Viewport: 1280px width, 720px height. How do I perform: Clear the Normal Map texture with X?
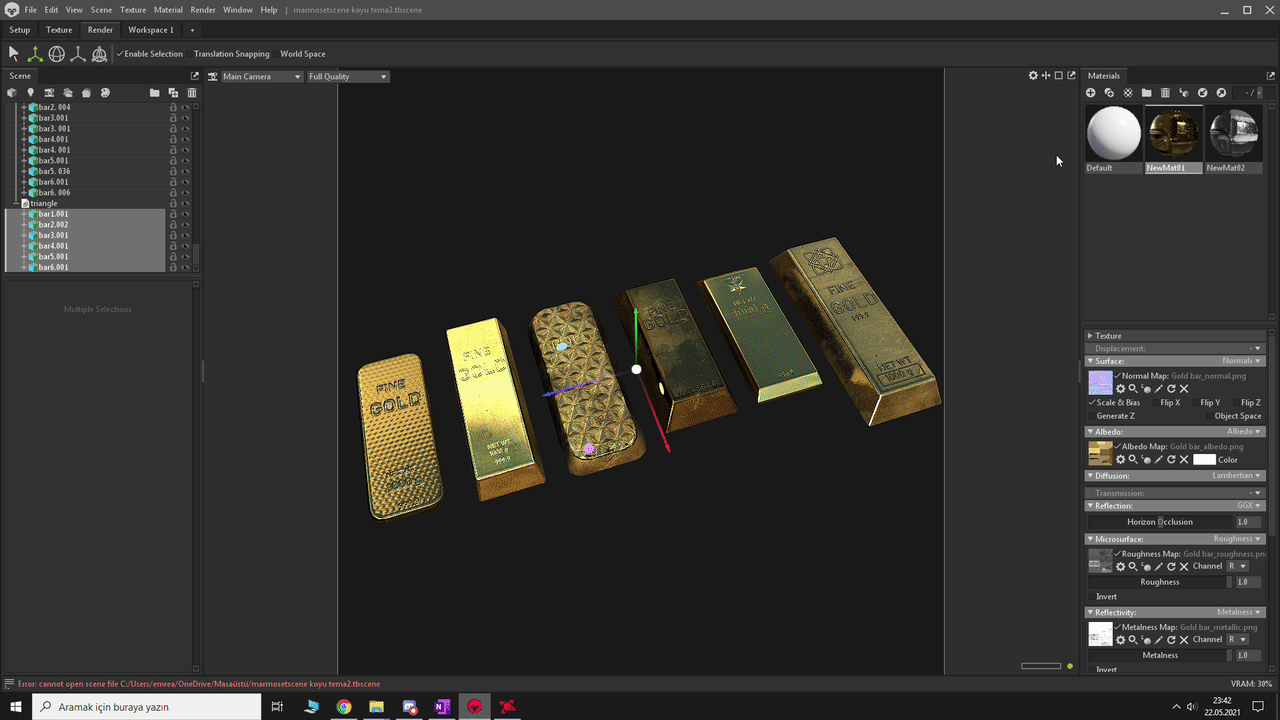pyautogui.click(x=1184, y=389)
